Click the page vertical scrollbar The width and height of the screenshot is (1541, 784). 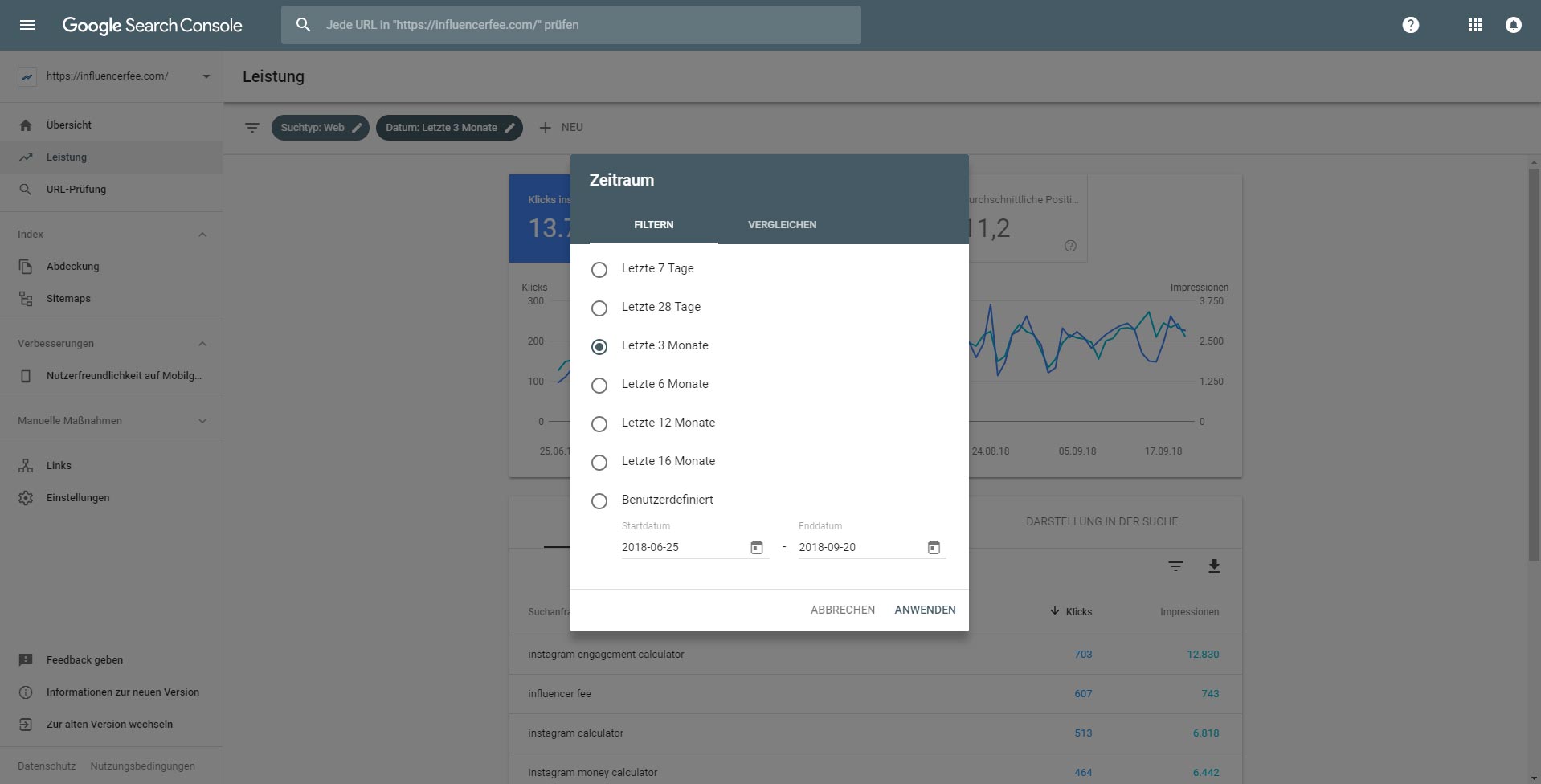pyautogui.click(x=1534, y=365)
